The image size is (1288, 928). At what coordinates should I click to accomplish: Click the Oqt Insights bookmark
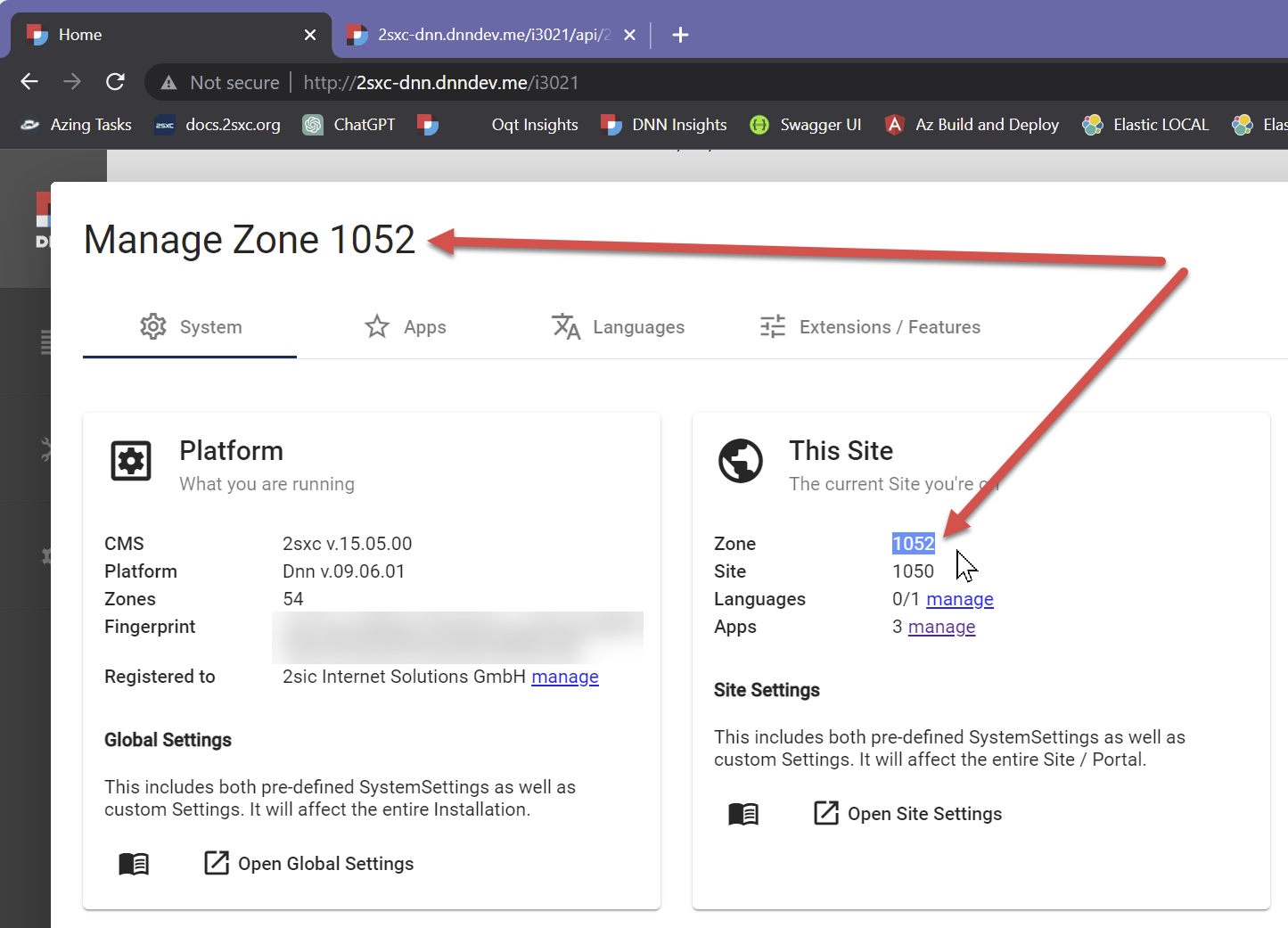point(534,125)
